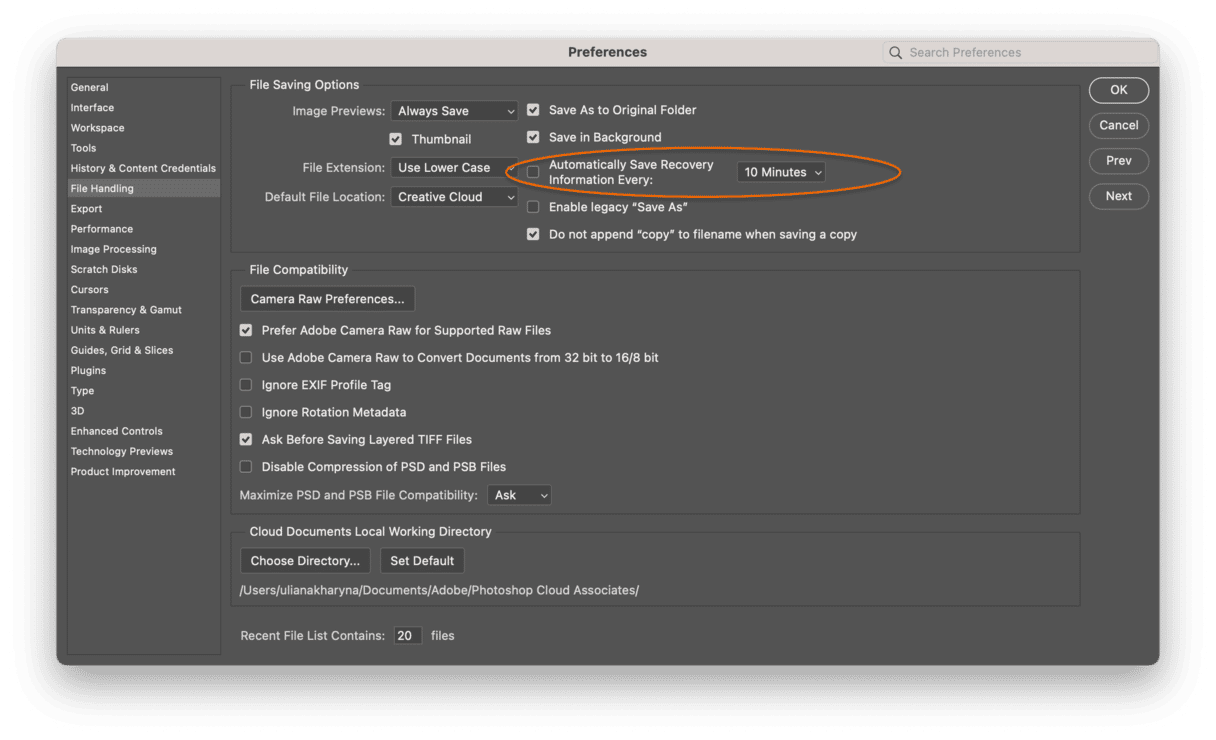Check Disable Compression of PSD and PSB Files
The image size is (1216, 740).
click(x=246, y=467)
